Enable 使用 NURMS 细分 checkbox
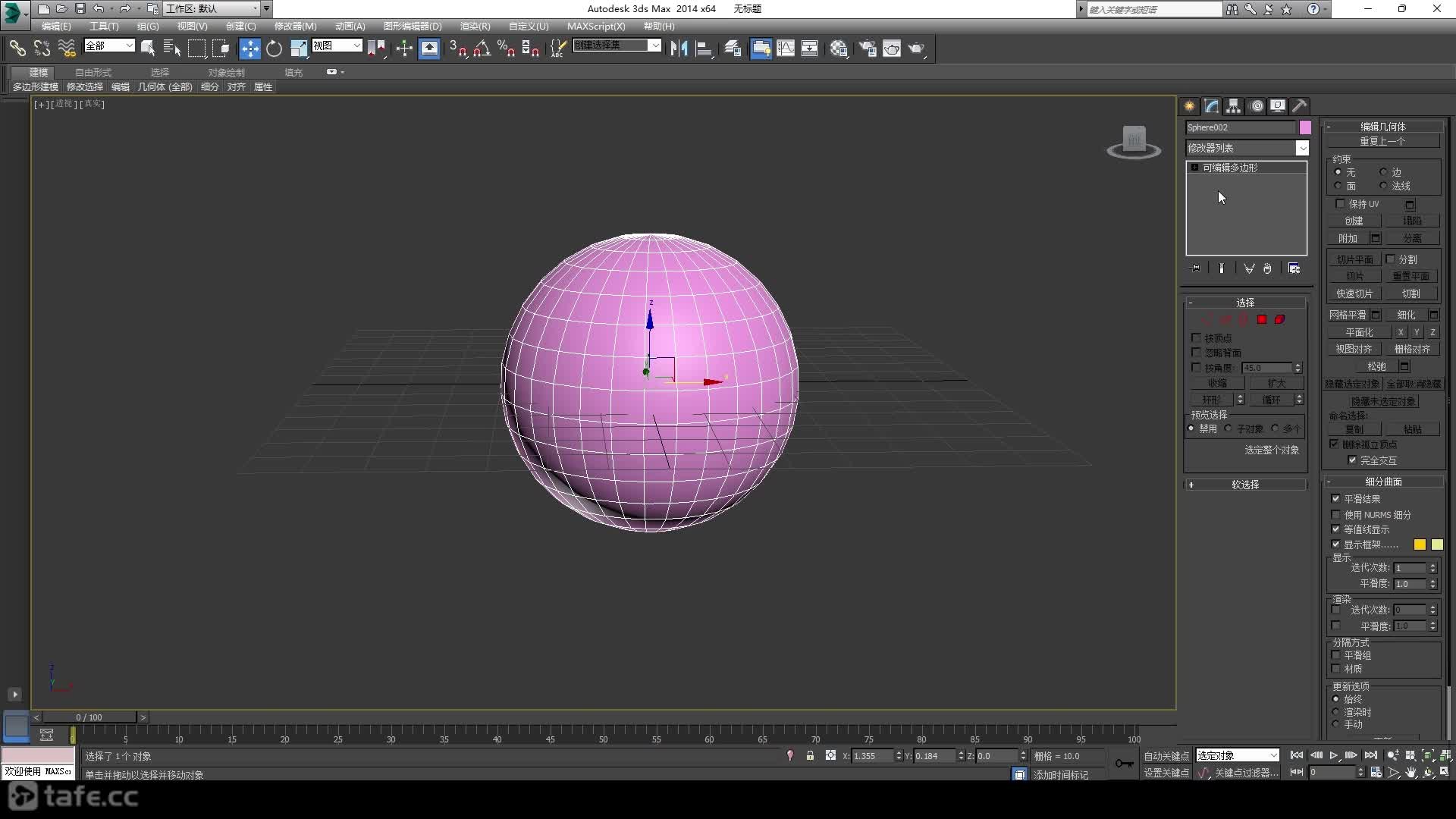The width and height of the screenshot is (1456, 819). (1336, 514)
